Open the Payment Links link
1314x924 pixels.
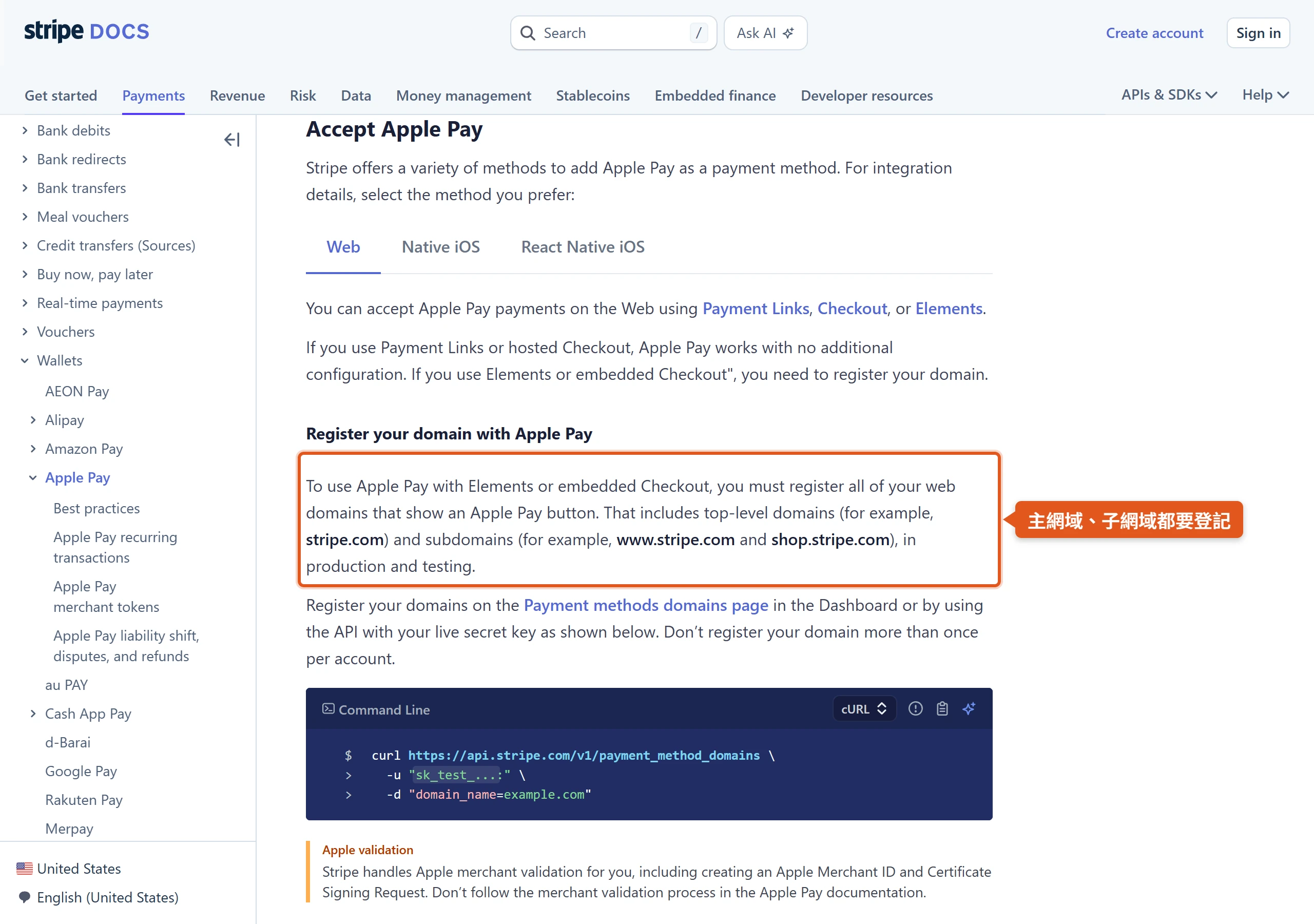(756, 309)
